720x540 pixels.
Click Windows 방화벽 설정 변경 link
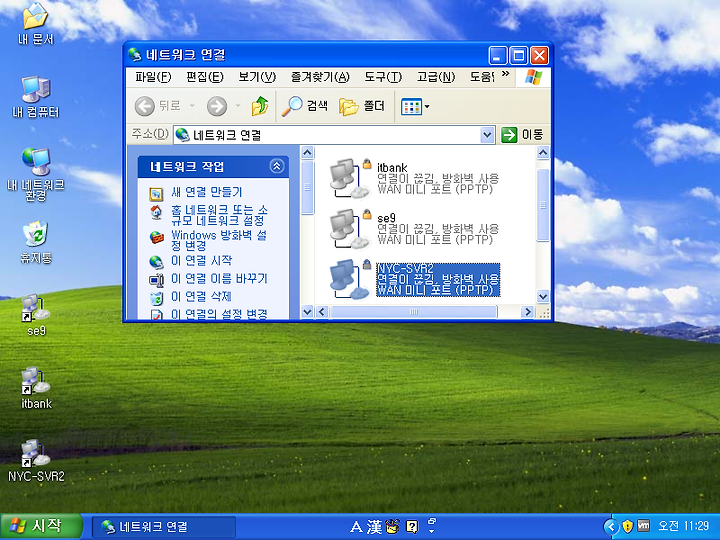tap(219, 240)
